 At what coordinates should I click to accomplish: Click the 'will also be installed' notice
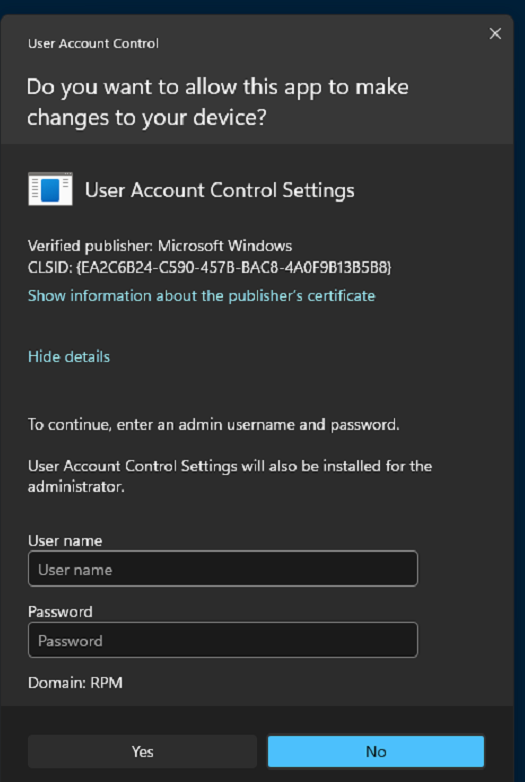(230, 476)
